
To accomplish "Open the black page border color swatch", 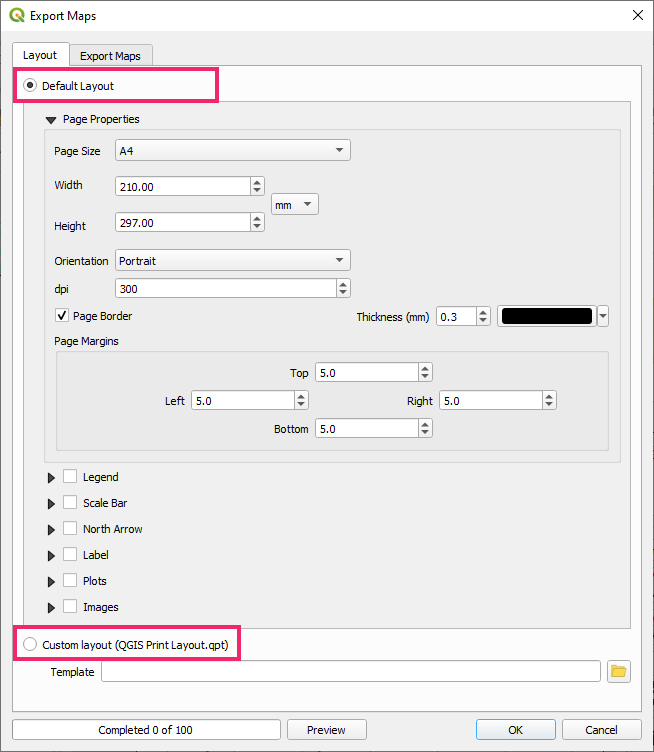I will pos(546,317).
